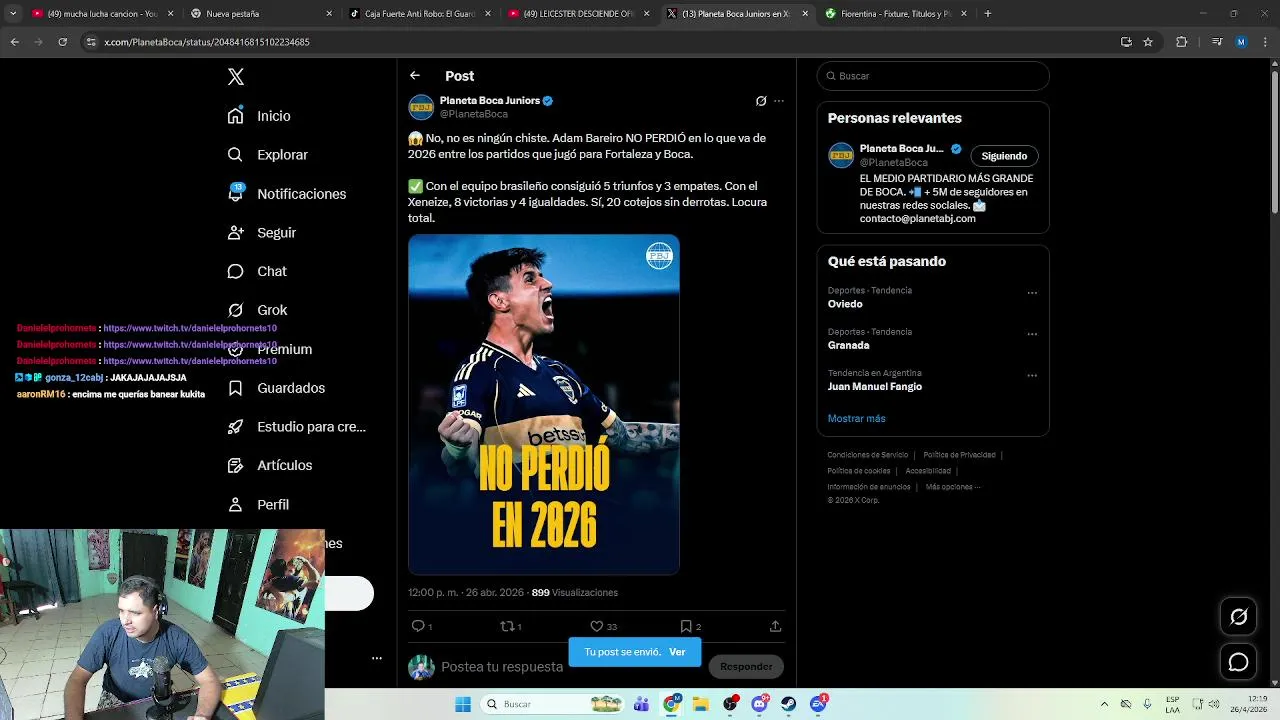Click the back arrow next to Post
Image resolution: width=1280 pixels, height=720 pixels.
[x=415, y=76]
